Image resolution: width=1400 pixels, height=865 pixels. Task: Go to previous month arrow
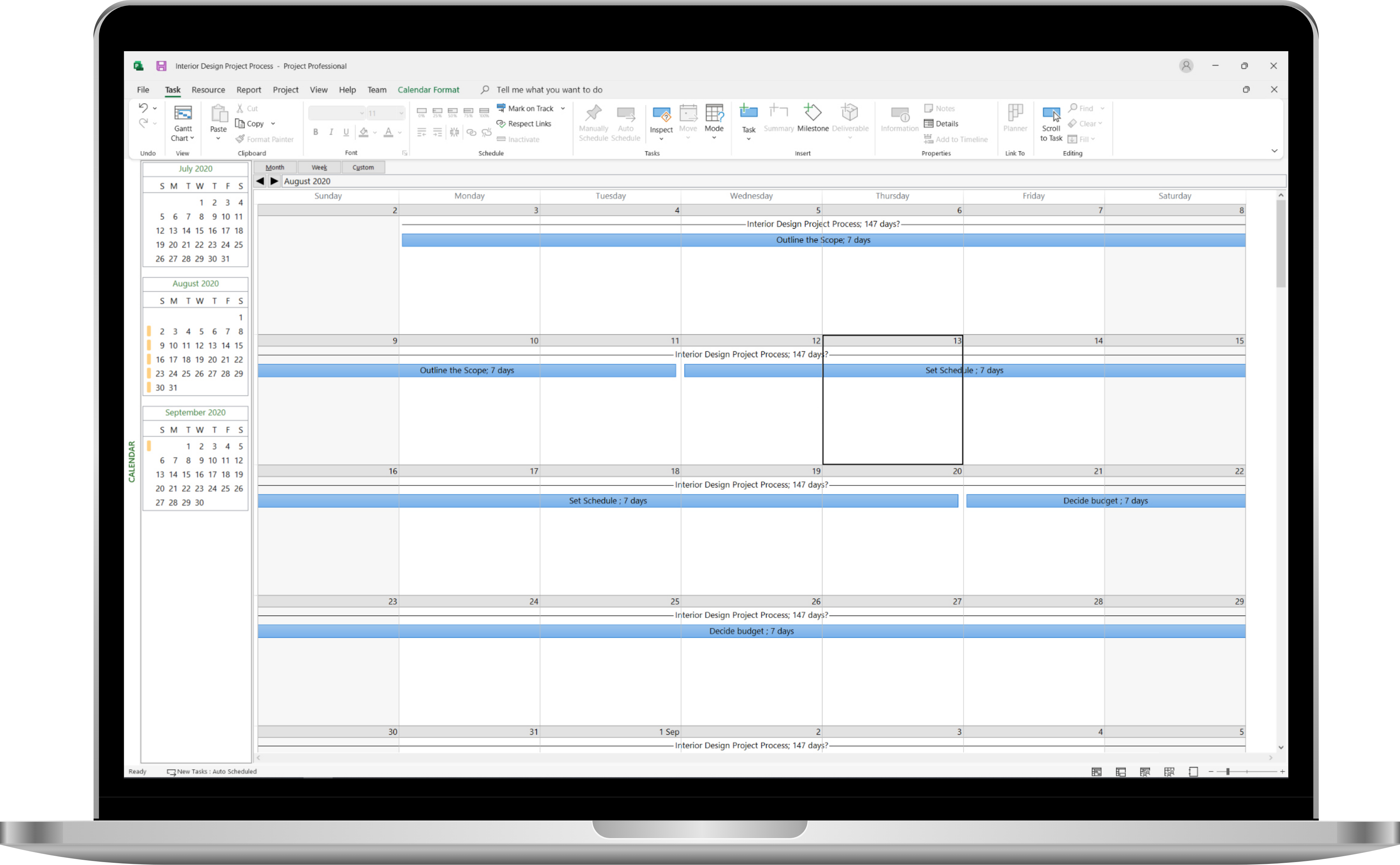click(x=260, y=181)
